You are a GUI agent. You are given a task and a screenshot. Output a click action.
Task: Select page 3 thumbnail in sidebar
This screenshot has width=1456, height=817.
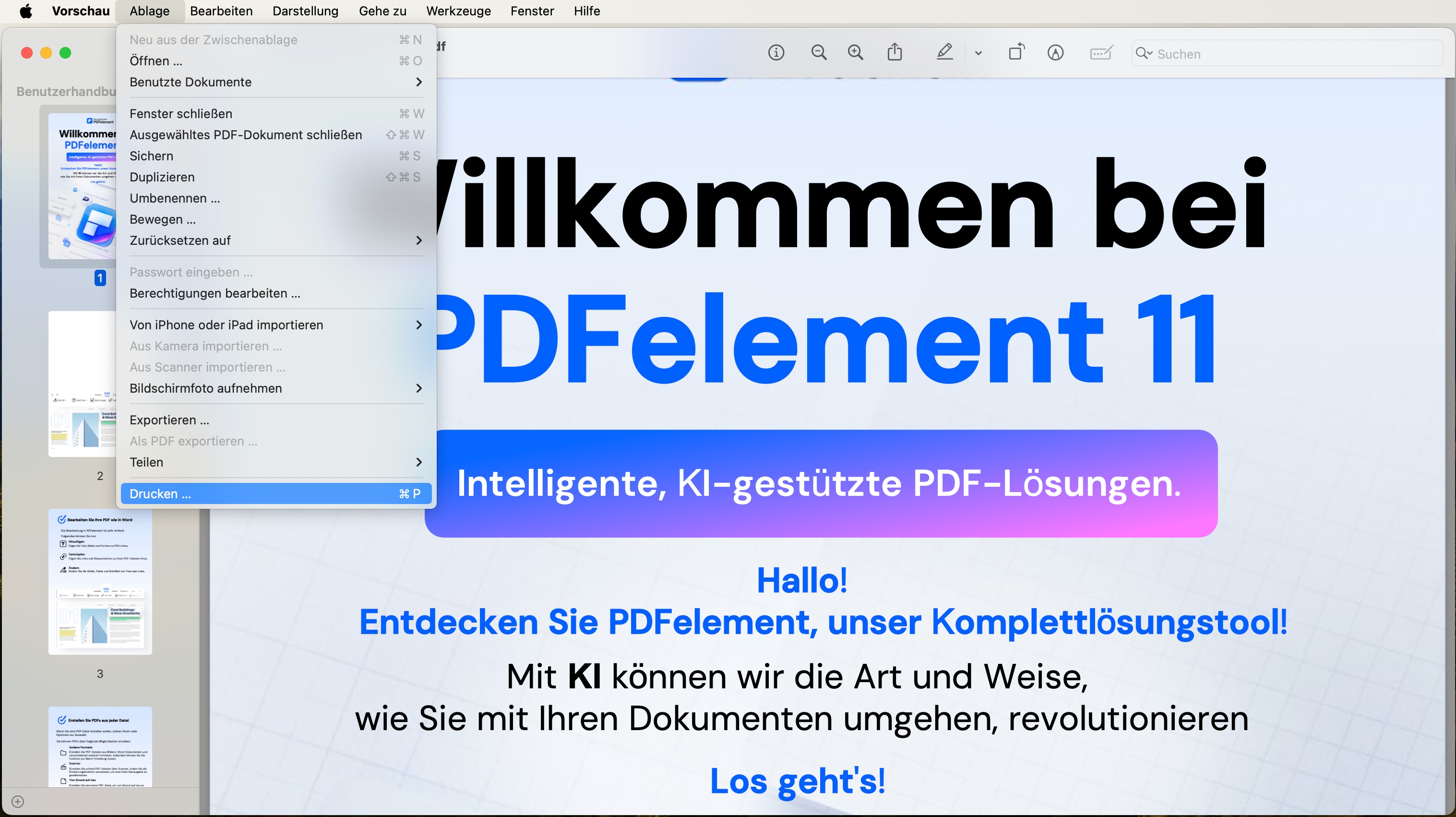(x=100, y=582)
